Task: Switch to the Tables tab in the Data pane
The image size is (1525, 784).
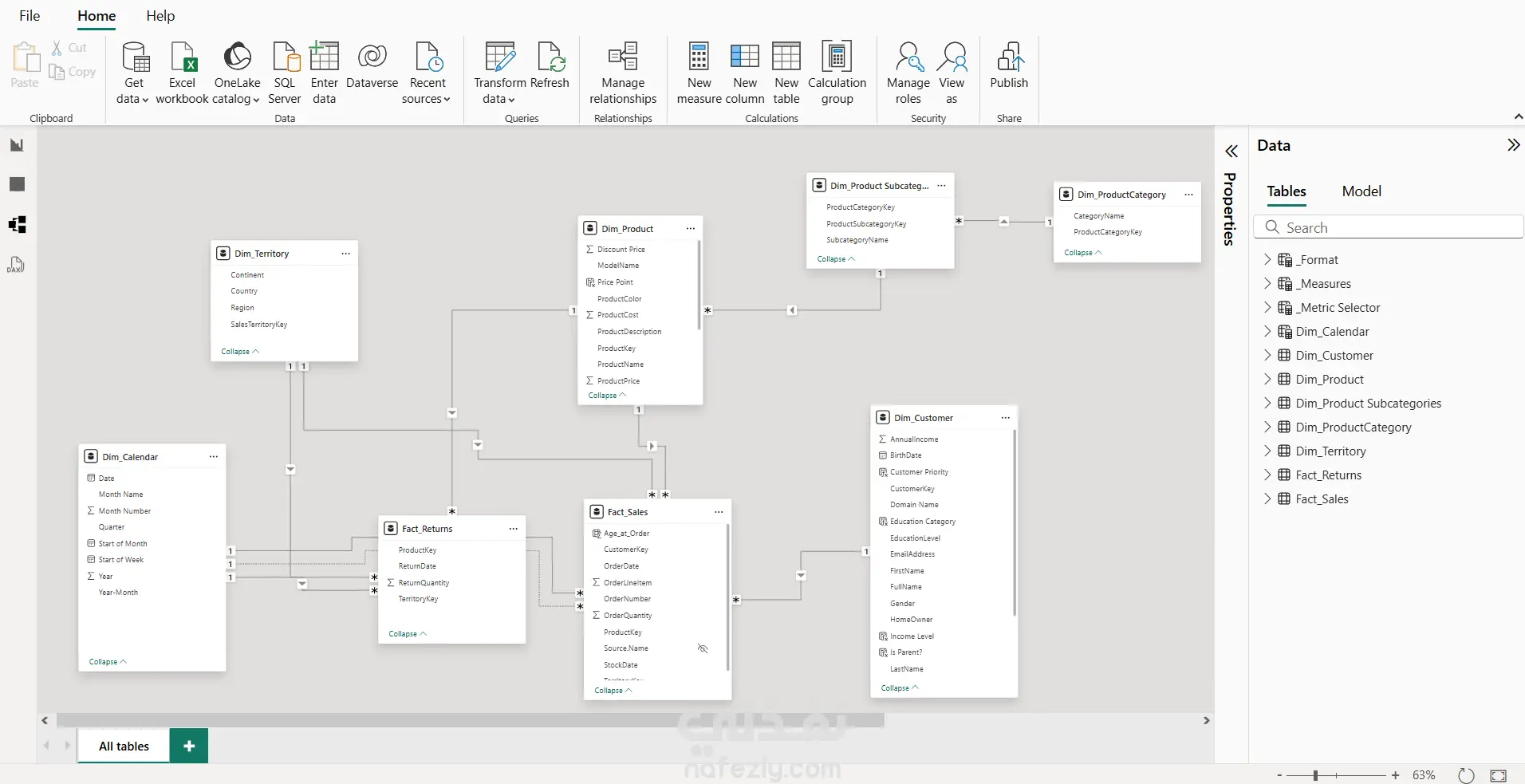Action: (x=1287, y=191)
